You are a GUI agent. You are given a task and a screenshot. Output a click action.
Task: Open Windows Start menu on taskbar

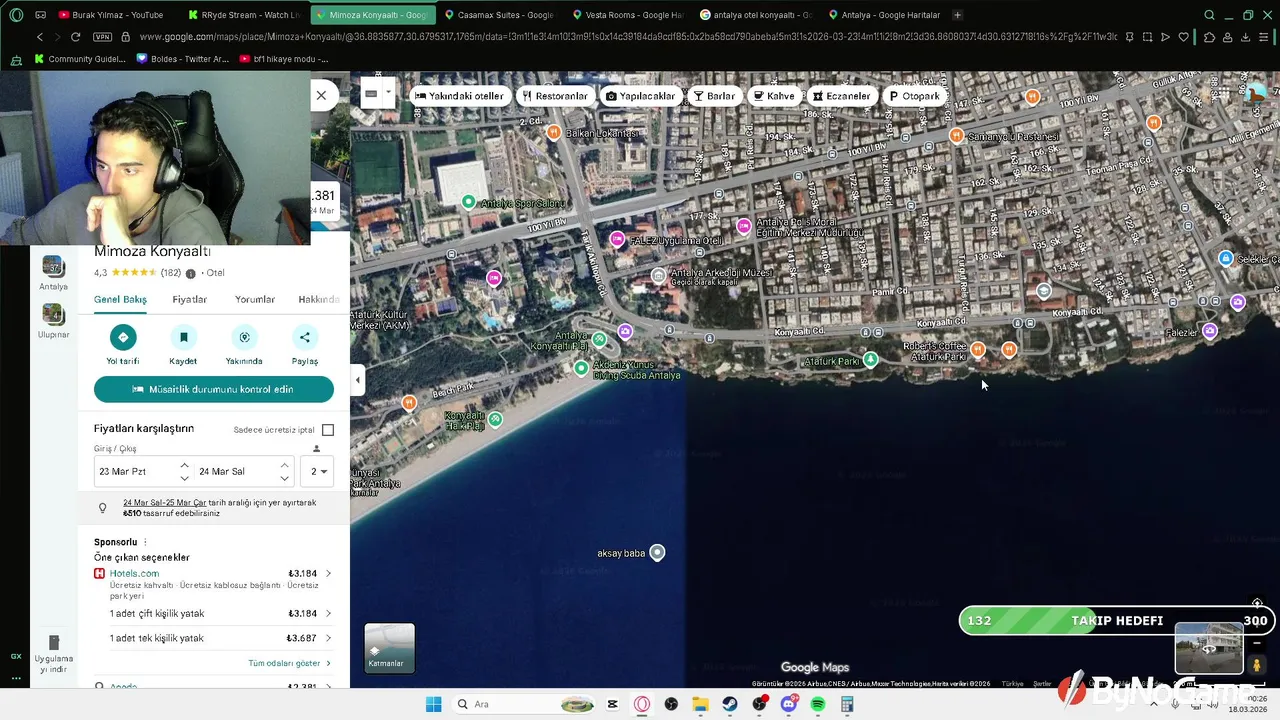(433, 704)
